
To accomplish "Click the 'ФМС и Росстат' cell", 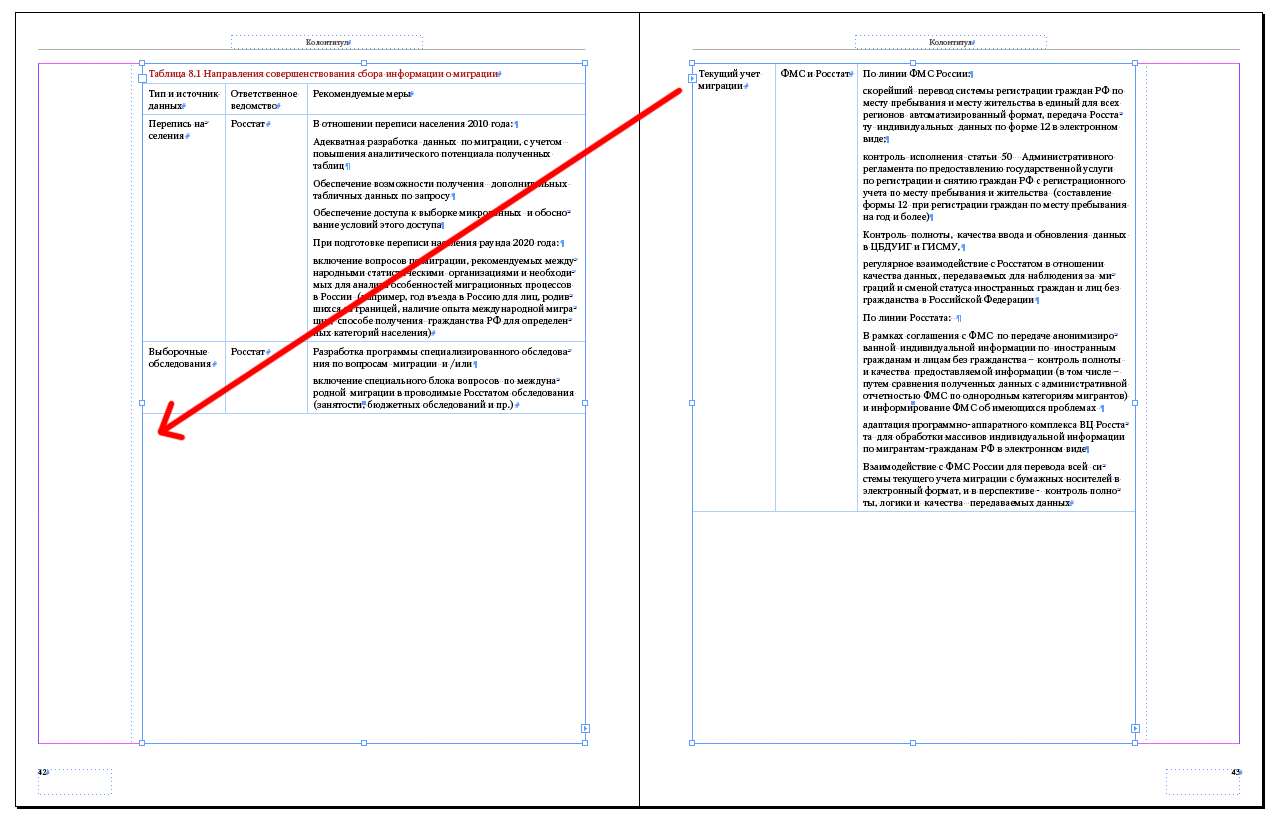I will (815, 73).
